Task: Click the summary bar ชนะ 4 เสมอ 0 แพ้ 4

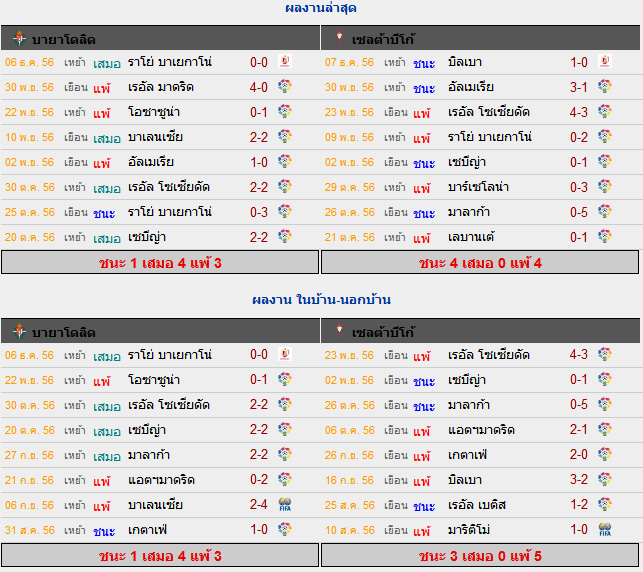Action: 480,262
